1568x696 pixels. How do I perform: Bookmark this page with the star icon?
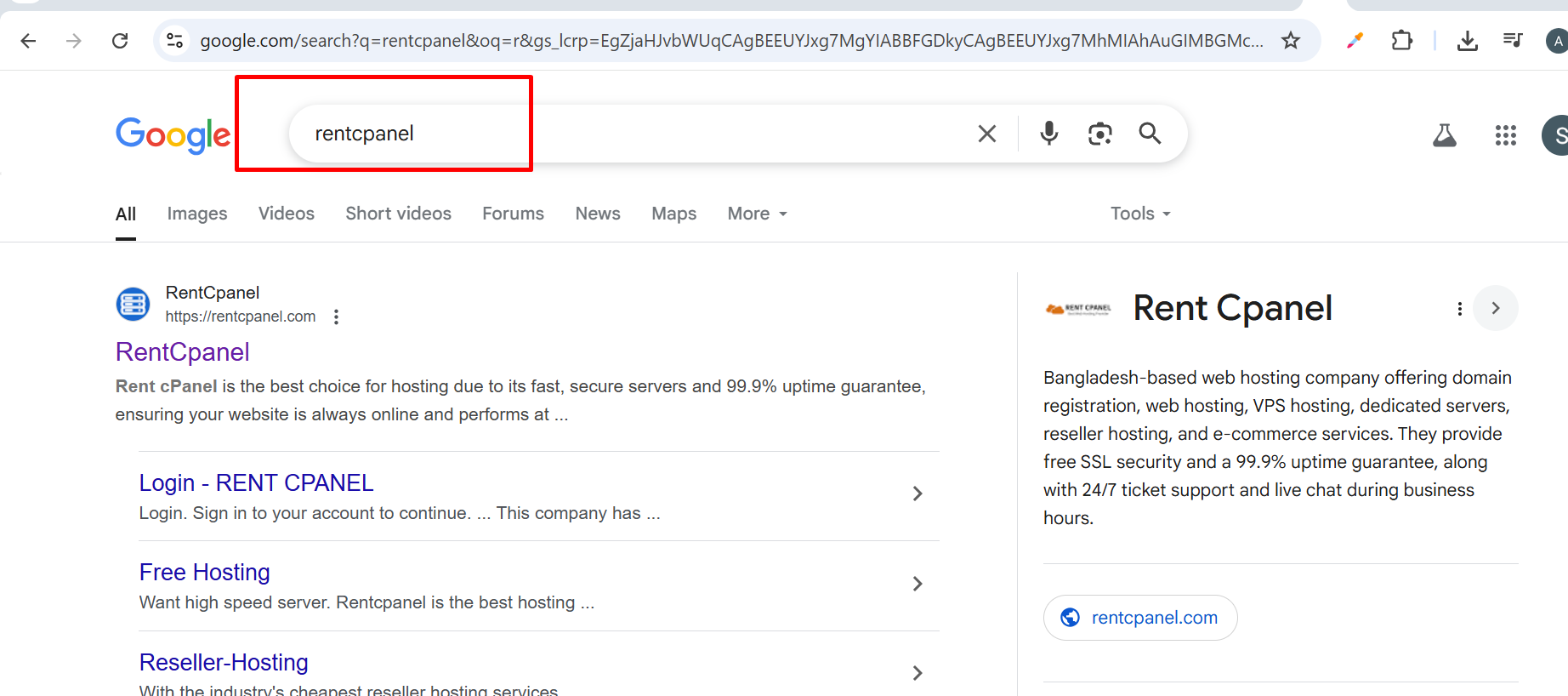(x=1291, y=41)
